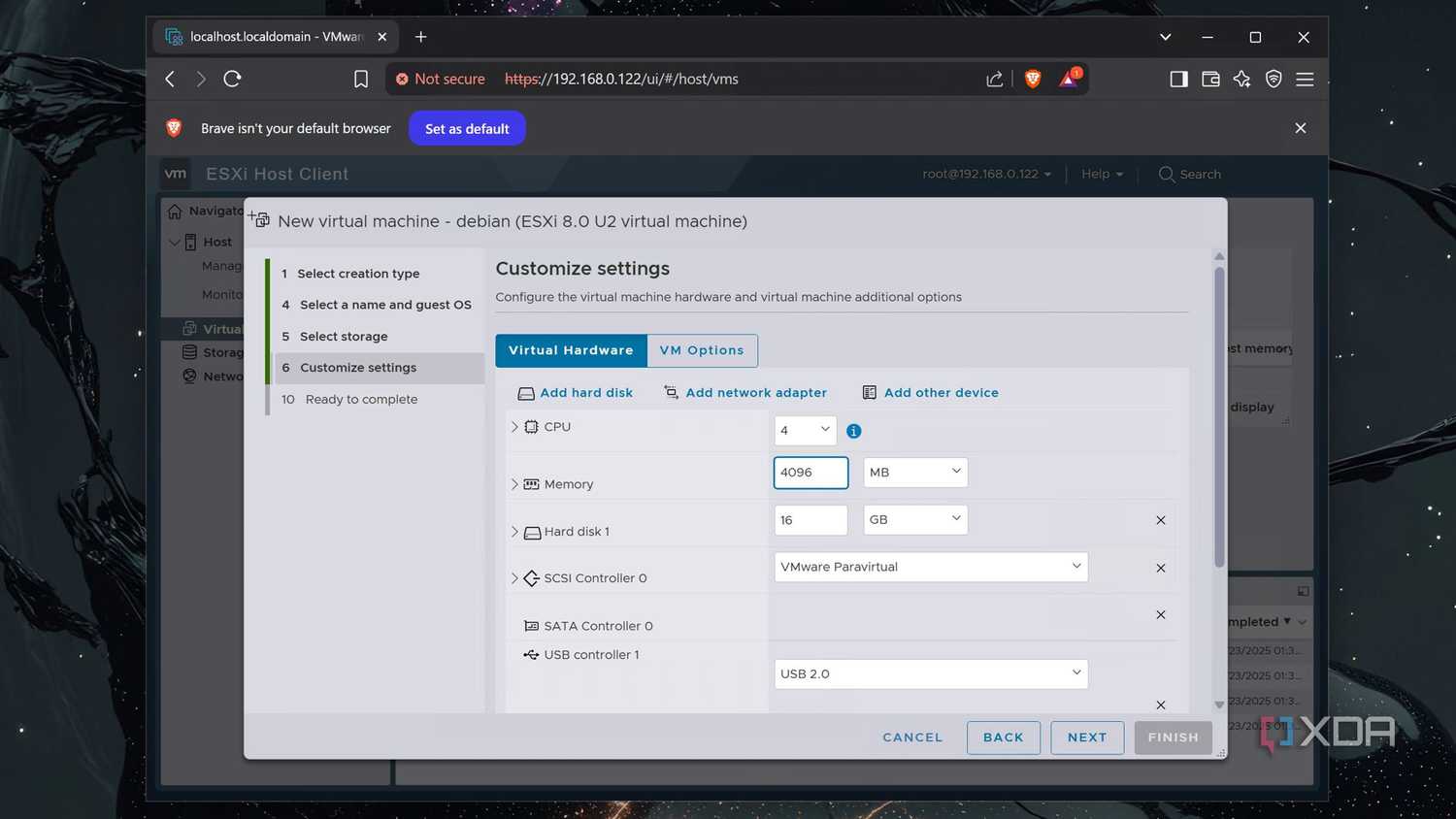Open the USB 2.0 controller dropdown
Viewport: 1456px width, 819px height.
[931, 673]
